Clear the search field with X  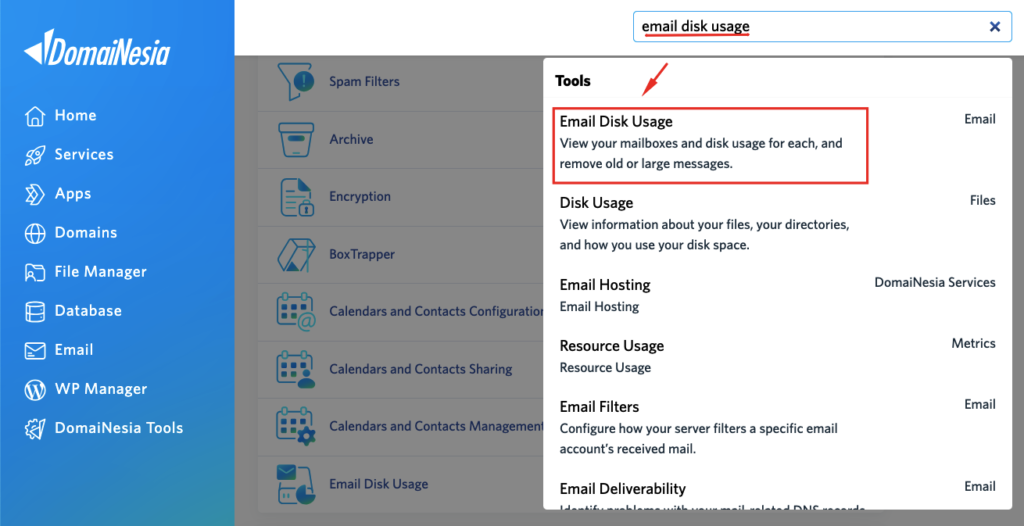click(995, 26)
